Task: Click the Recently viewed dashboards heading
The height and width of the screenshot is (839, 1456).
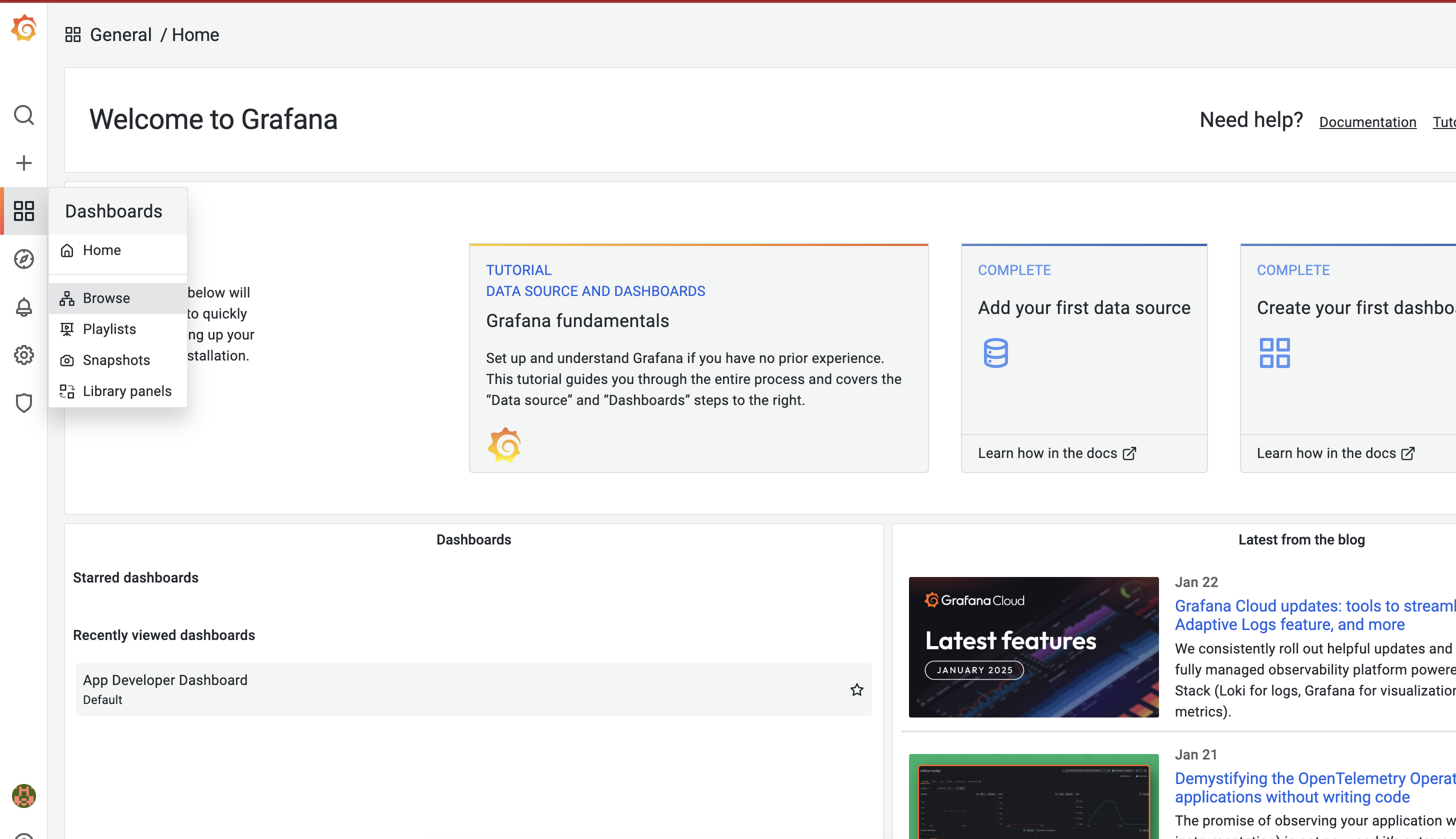Action: click(x=163, y=635)
